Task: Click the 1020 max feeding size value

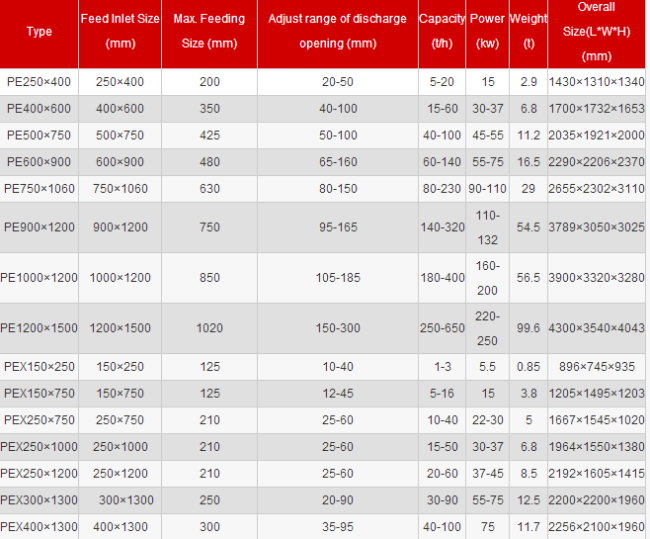Action: 209,328
